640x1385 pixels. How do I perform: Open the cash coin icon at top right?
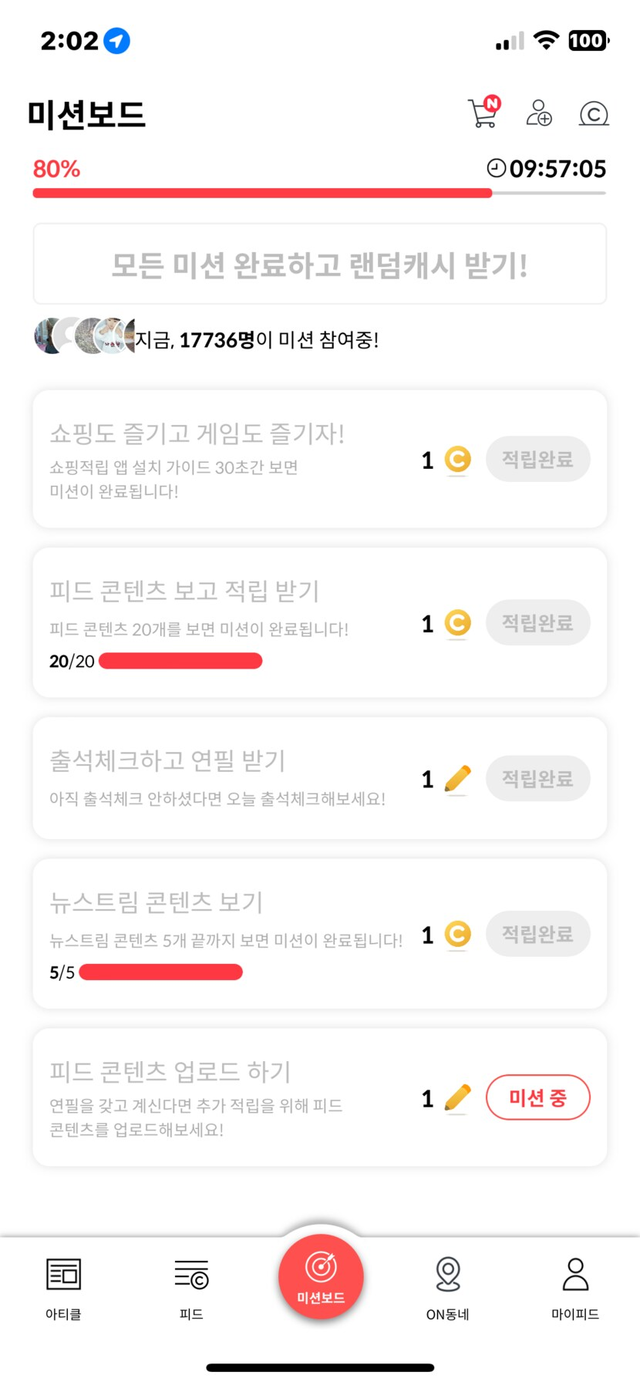[594, 113]
